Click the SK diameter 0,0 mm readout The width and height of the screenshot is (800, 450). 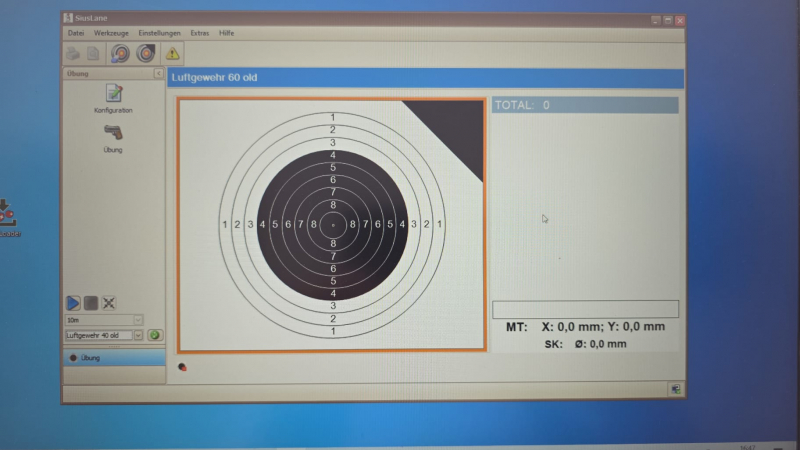(x=585, y=344)
